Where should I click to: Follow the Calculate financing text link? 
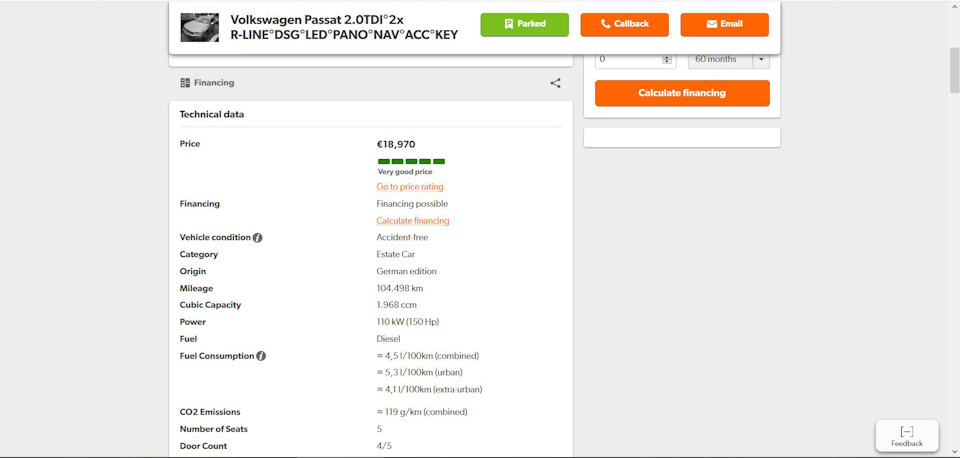[413, 221]
